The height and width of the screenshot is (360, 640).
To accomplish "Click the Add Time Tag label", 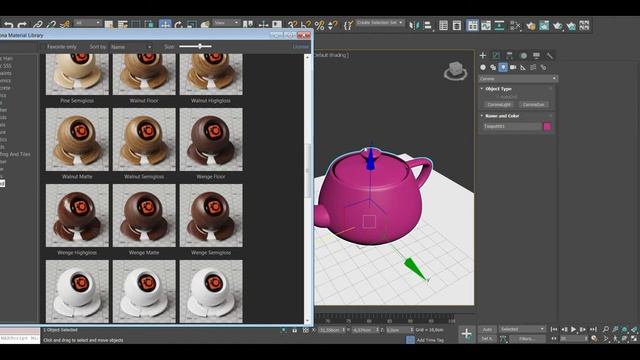I will [430, 340].
